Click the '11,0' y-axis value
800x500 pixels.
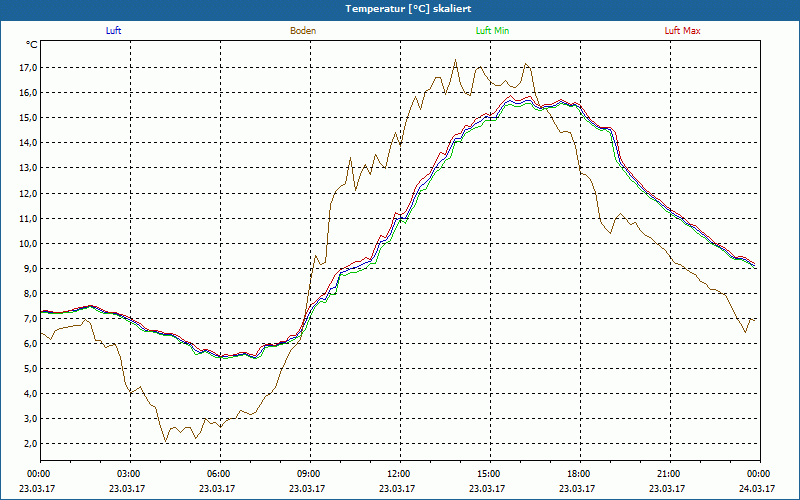point(29,218)
